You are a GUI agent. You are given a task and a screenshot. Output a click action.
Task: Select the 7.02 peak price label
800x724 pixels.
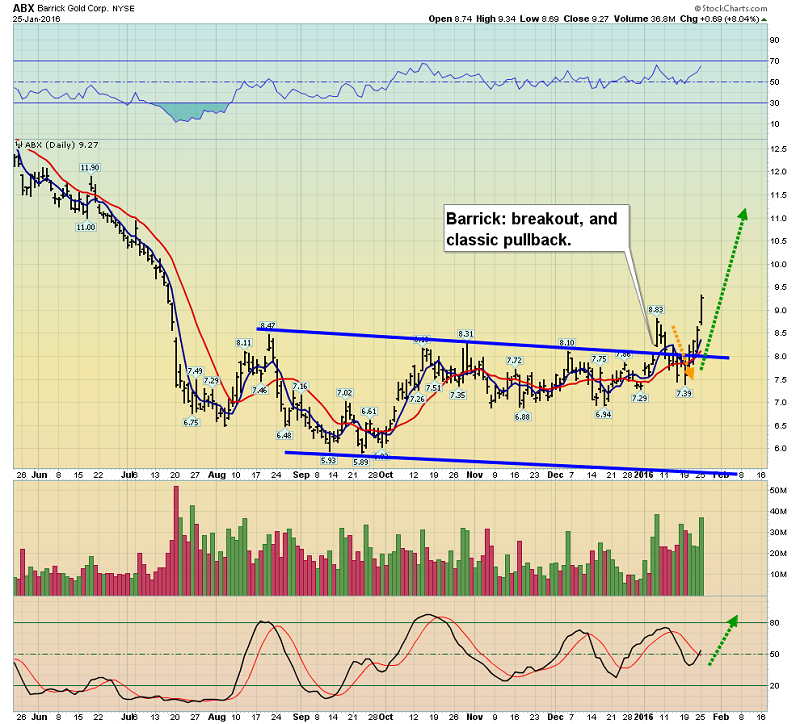(344, 393)
